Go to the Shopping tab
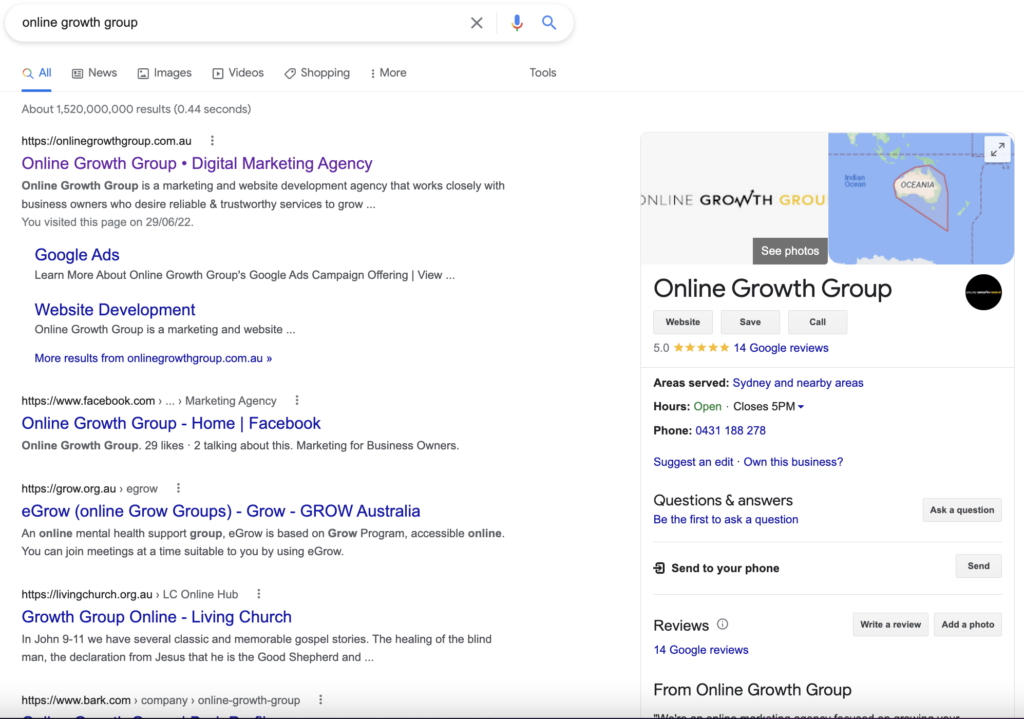1024x719 pixels. pyautogui.click(x=317, y=73)
